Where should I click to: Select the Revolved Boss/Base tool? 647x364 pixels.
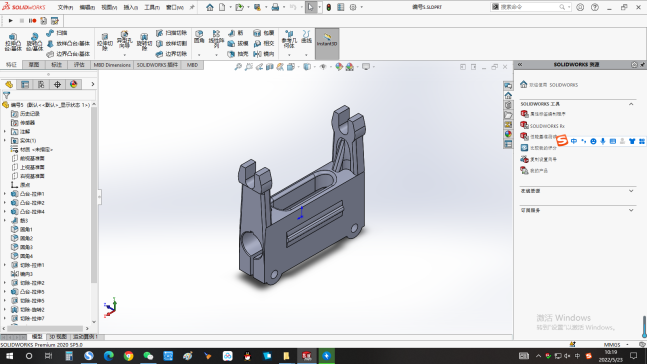pyautogui.click(x=34, y=42)
